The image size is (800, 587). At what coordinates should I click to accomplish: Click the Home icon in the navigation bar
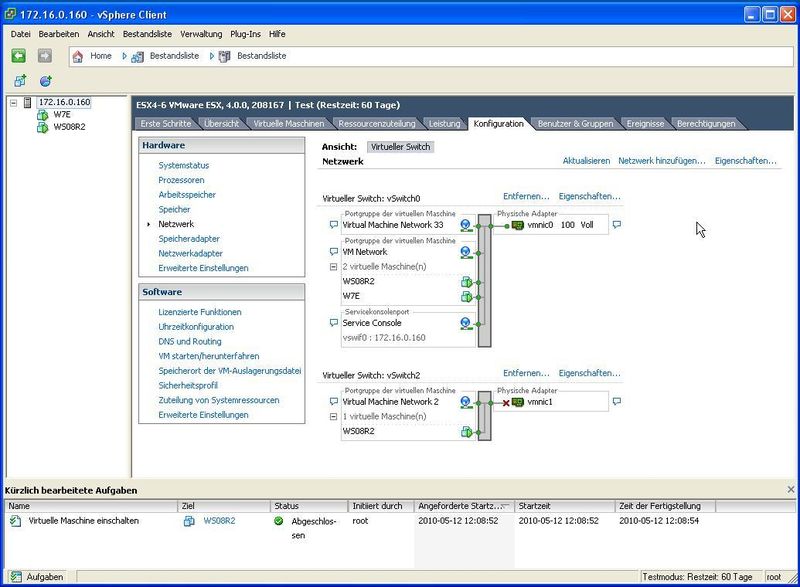coord(79,55)
